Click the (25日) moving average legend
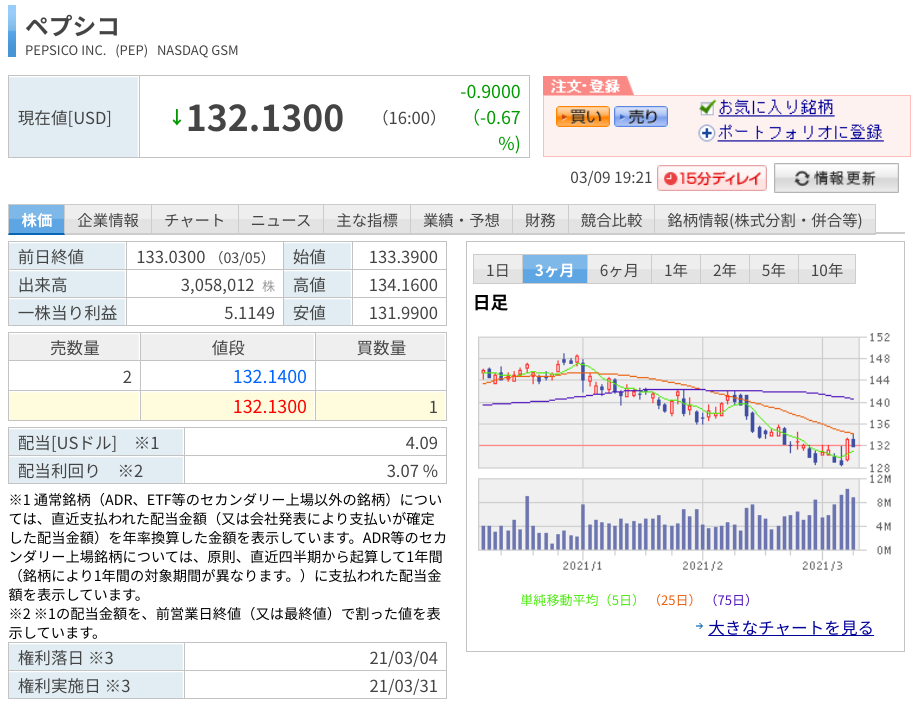This screenshot has height=705, width=915. 675,600
